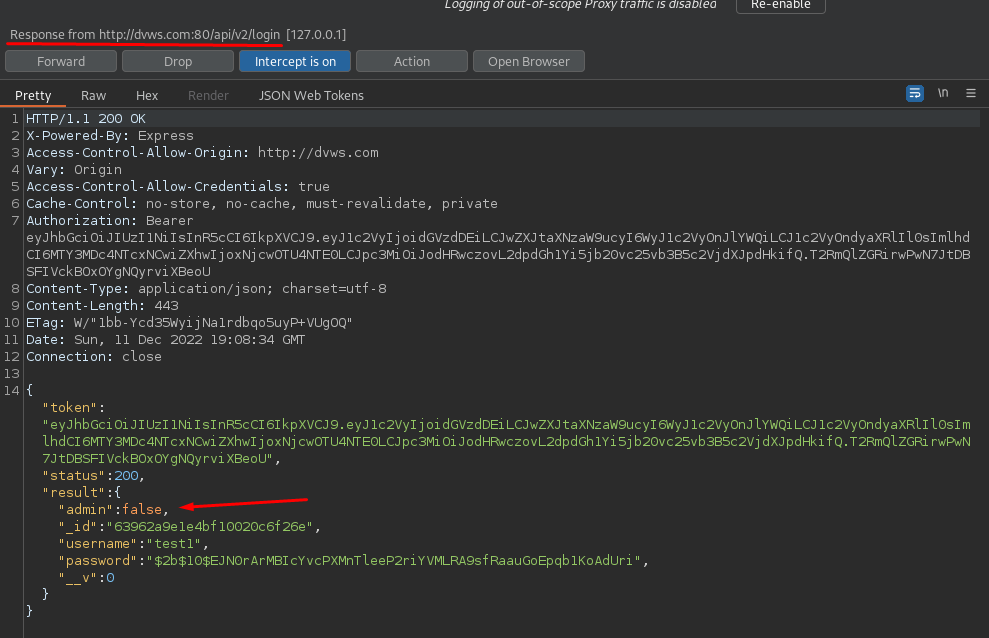Click the Forward button
This screenshot has height=638, width=989.
(61, 61)
